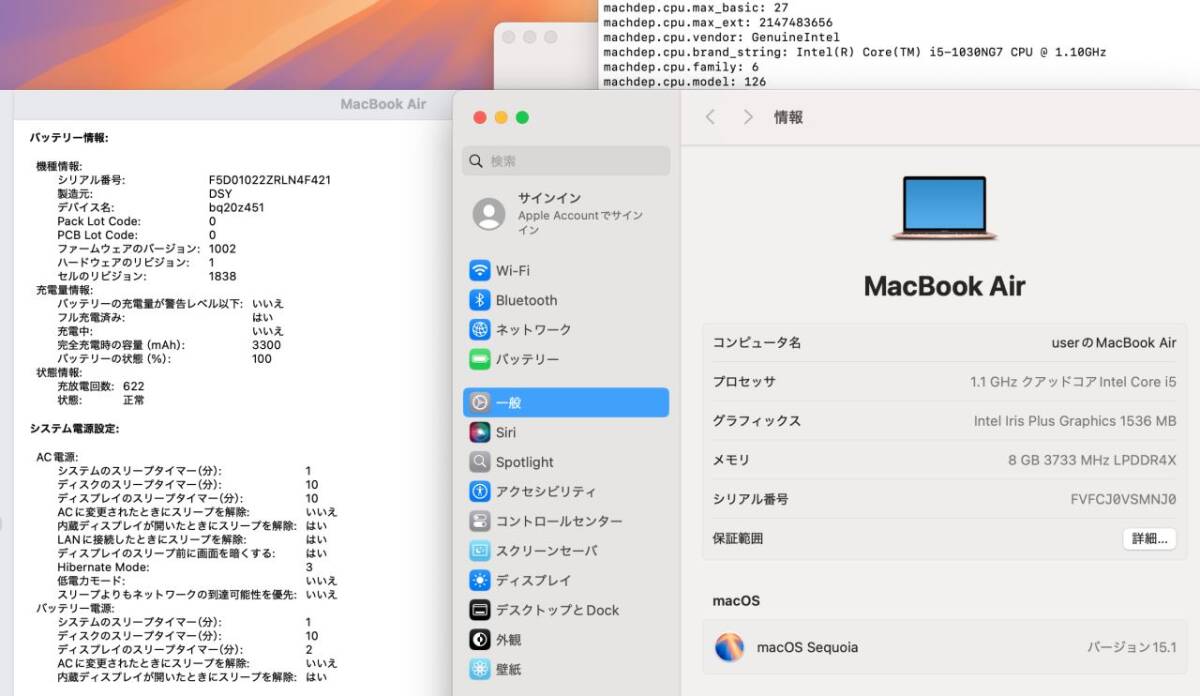Select バッテリー label in sidebar
The width and height of the screenshot is (1200, 696).
pyautogui.click(x=528, y=359)
